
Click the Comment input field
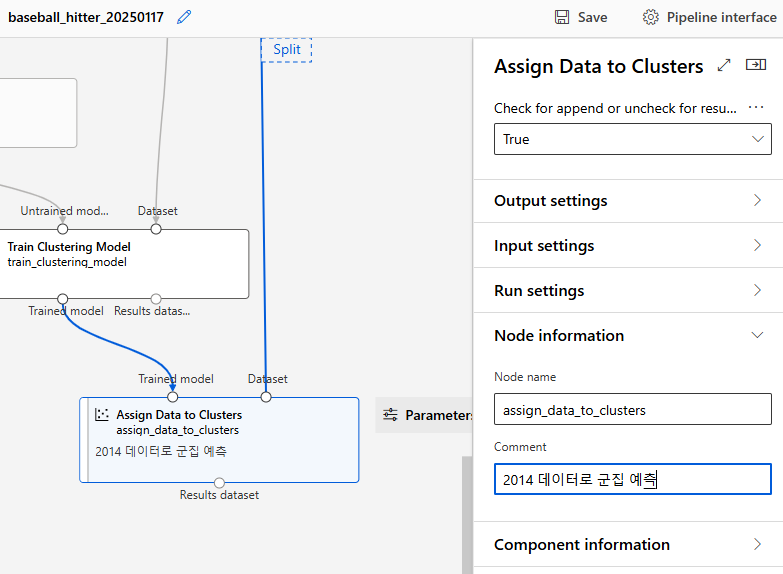tap(633, 479)
